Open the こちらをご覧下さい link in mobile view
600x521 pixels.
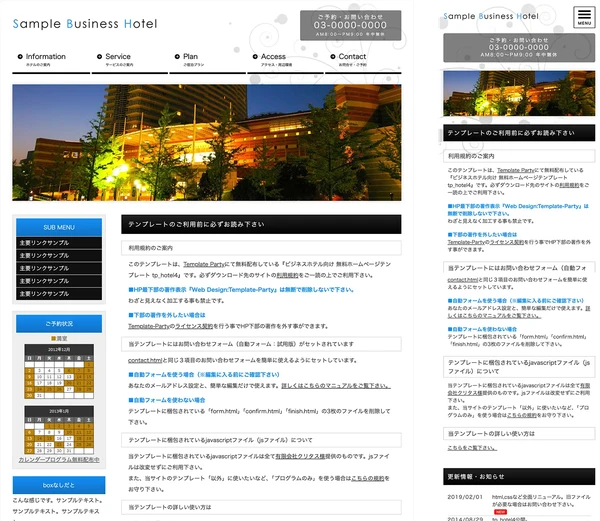click(472, 448)
